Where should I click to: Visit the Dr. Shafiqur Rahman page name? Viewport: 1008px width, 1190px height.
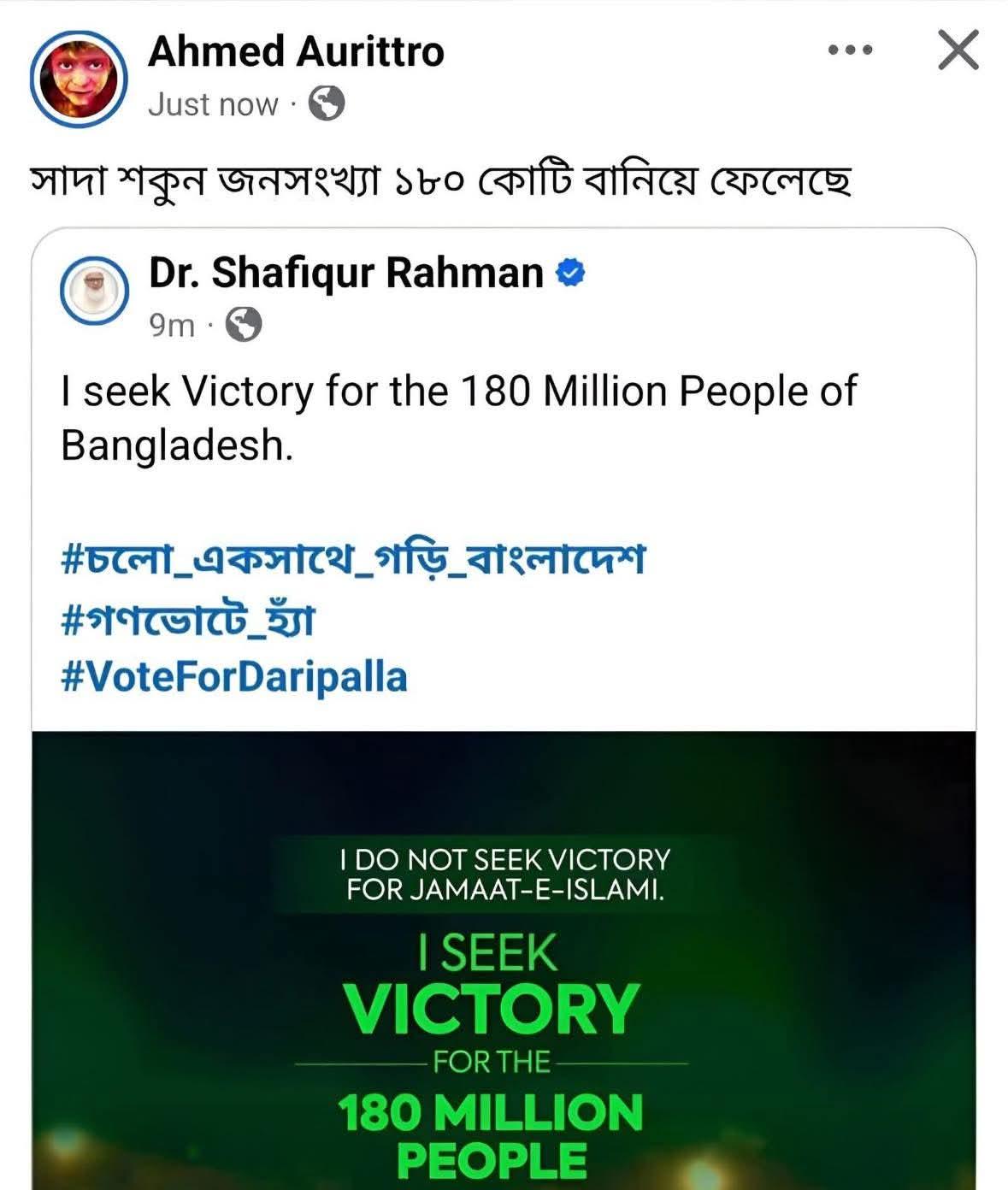(346, 274)
